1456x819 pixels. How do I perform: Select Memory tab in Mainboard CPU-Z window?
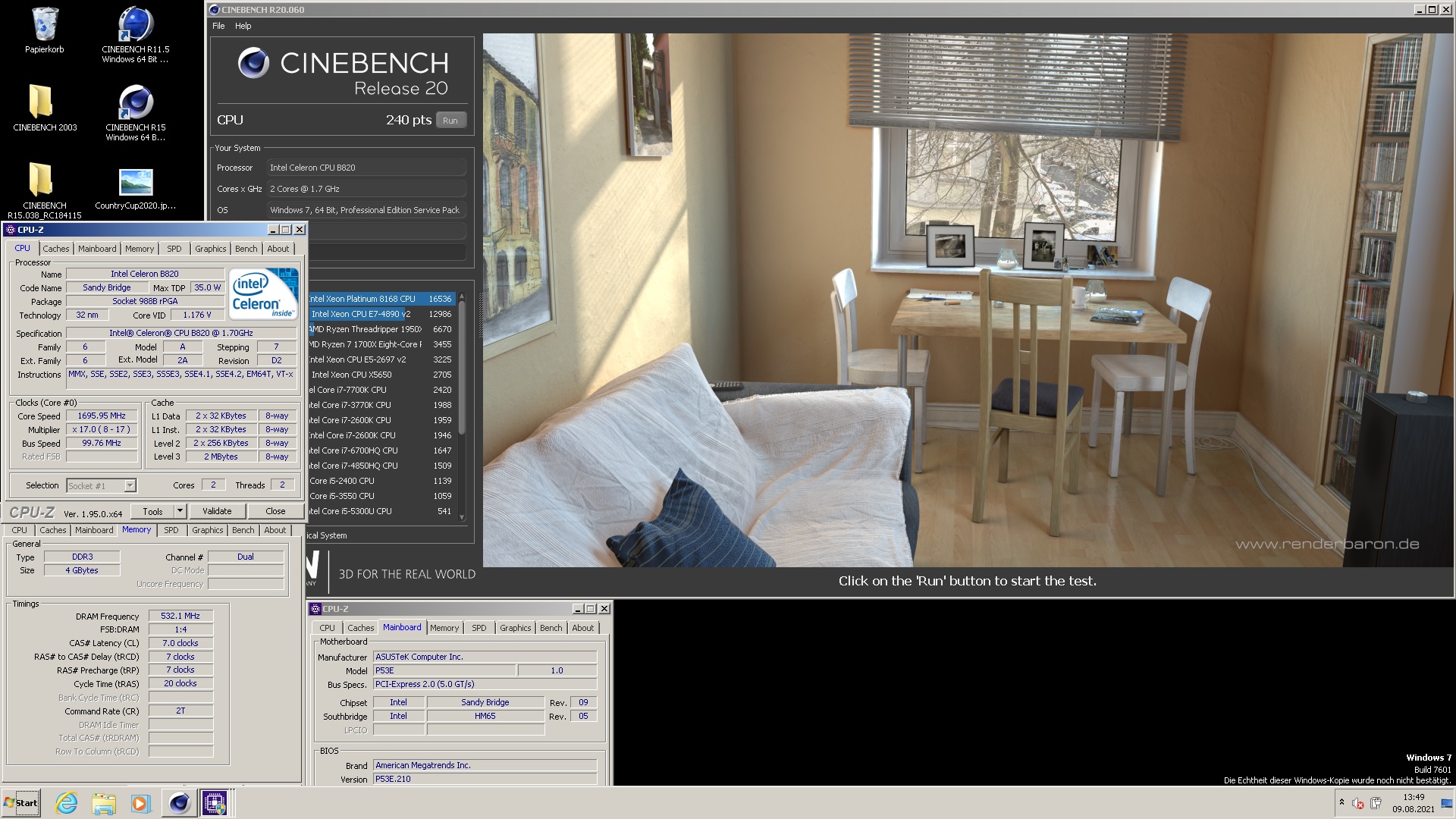[x=444, y=628]
